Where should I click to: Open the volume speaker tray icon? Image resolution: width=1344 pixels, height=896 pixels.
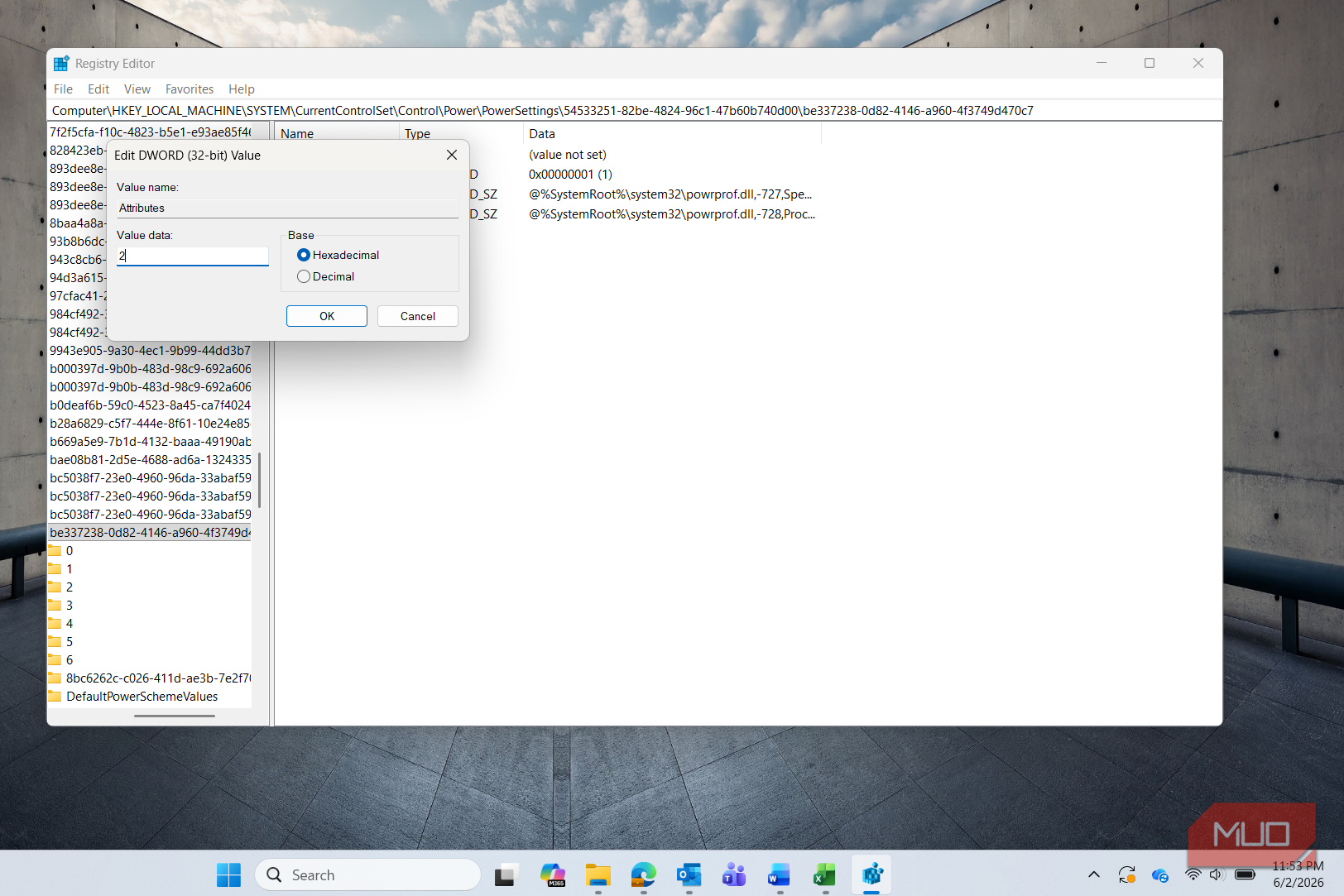[x=1216, y=874]
